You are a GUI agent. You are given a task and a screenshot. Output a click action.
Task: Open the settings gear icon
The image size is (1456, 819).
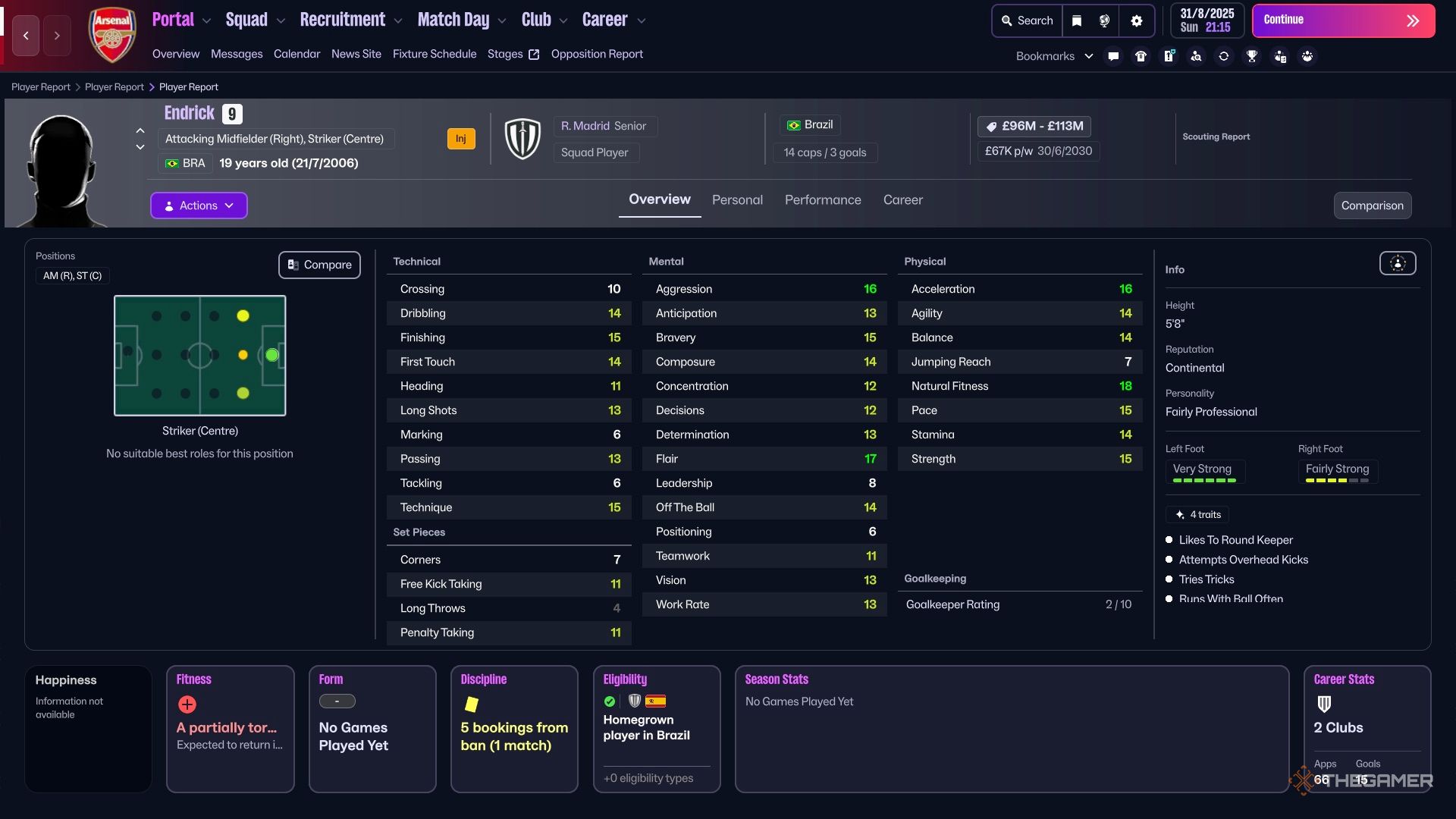coord(1136,21)
